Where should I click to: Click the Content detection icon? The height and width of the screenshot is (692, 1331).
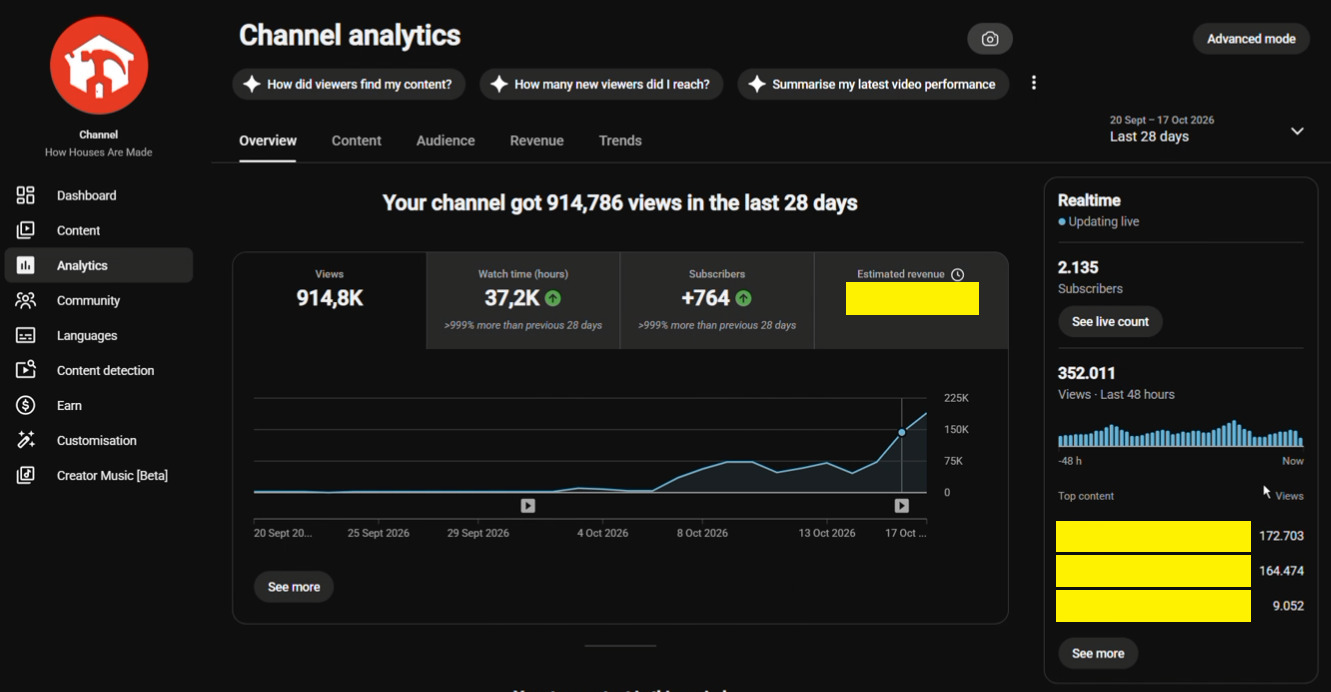[x=26, y=370]
